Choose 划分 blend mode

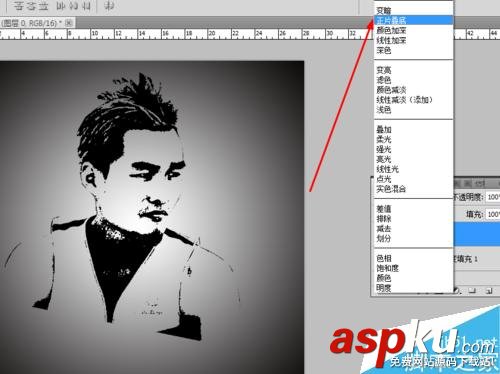[413, 238]
